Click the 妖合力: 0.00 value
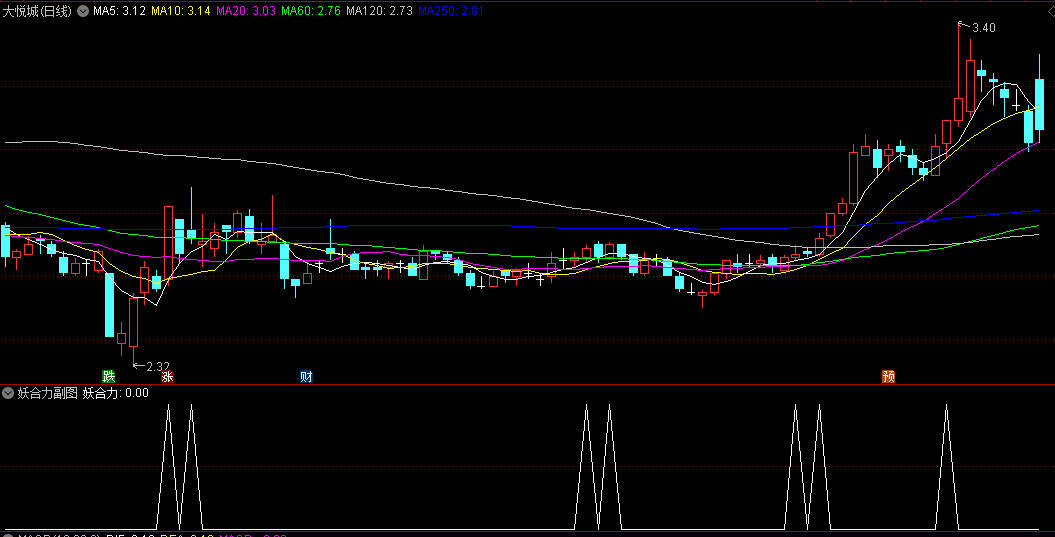The image size is (1055, 537). tap(116, 393)
